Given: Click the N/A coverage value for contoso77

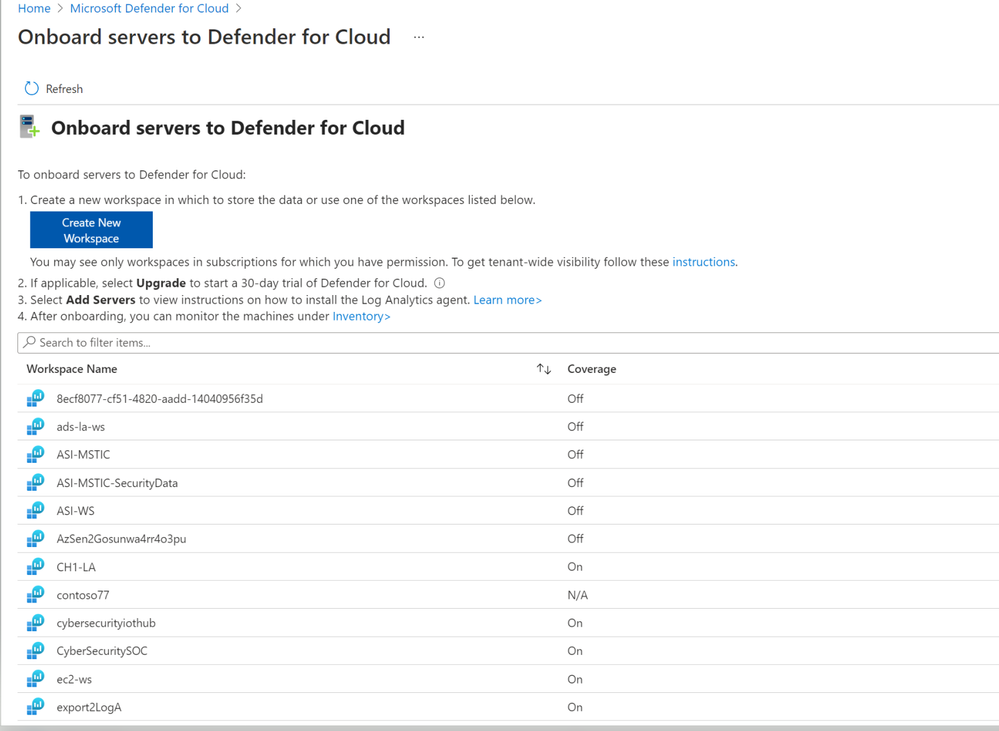Looking at the screenshot, I should (x=578, y=595).
